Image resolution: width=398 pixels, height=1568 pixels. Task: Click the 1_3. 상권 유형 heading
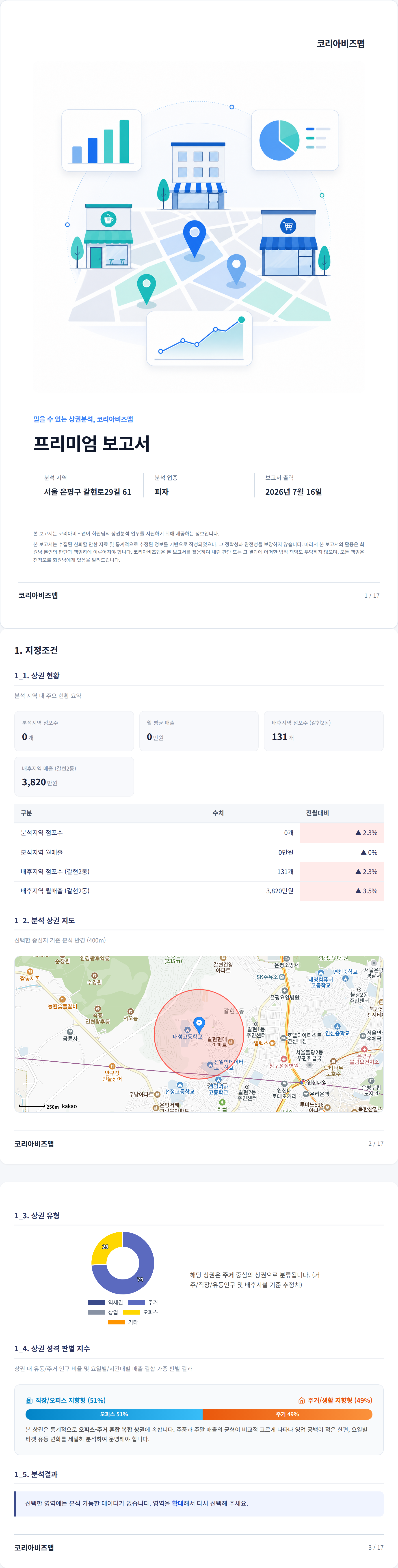[37, 1216]
